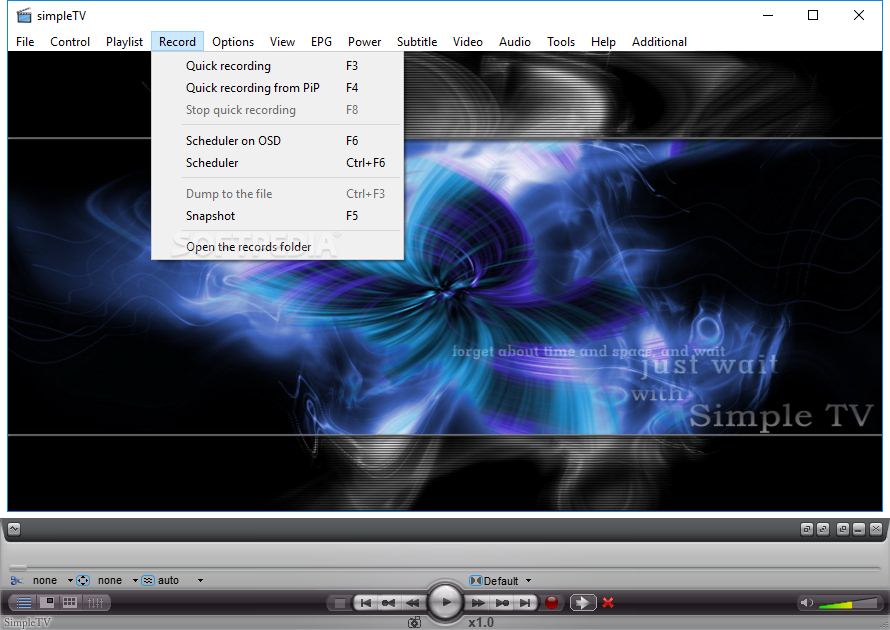
Task: Click the rewind button
Action: (413, 603)
